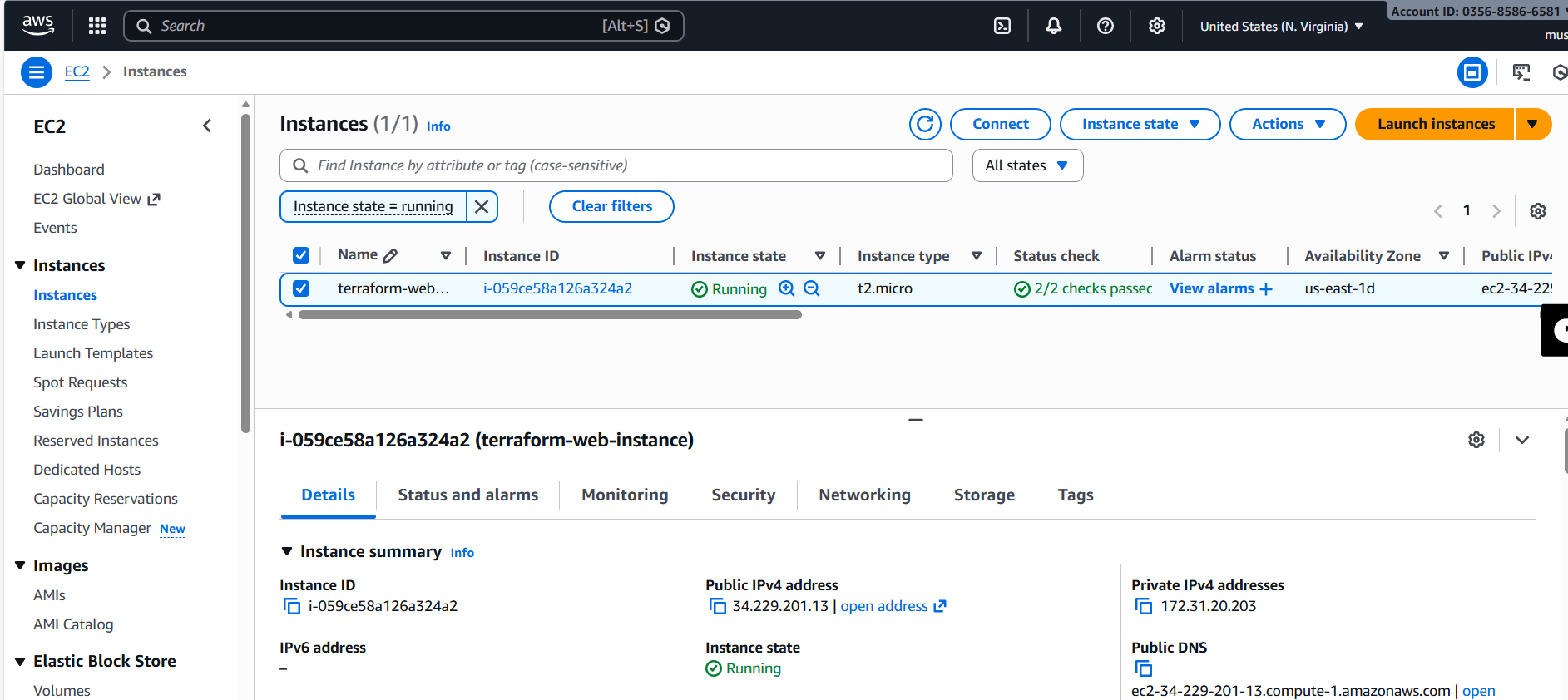Click the refresh instances icon
1568x700 pixels.
(925, 124)
